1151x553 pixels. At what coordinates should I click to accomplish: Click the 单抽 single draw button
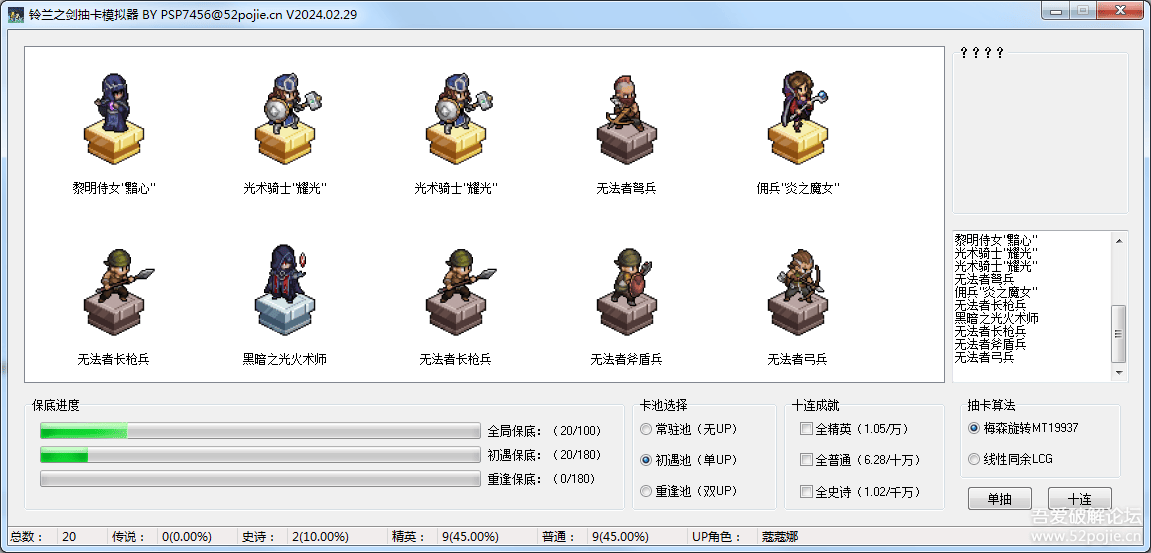pyautogui.click(x=999, y=499)
